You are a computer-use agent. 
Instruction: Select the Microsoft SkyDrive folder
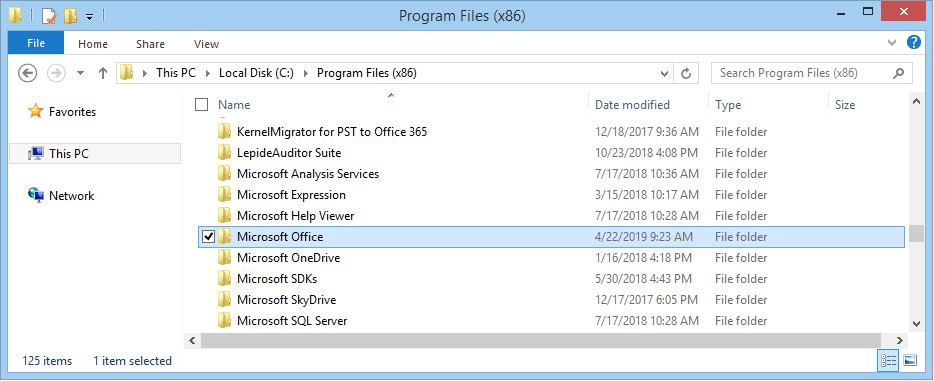[287, 299]
